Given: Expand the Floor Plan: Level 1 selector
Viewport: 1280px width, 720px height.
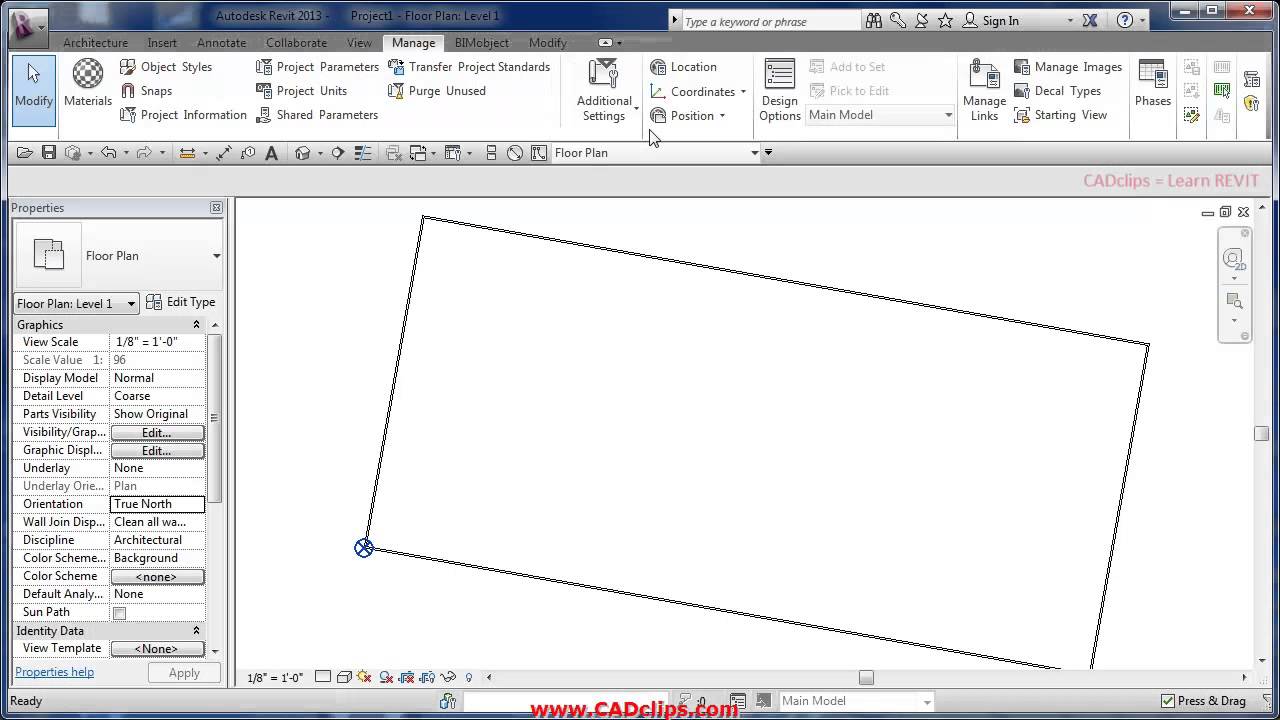Looking at the screenshot, I should pyautogui.click(x=132, y=303).
